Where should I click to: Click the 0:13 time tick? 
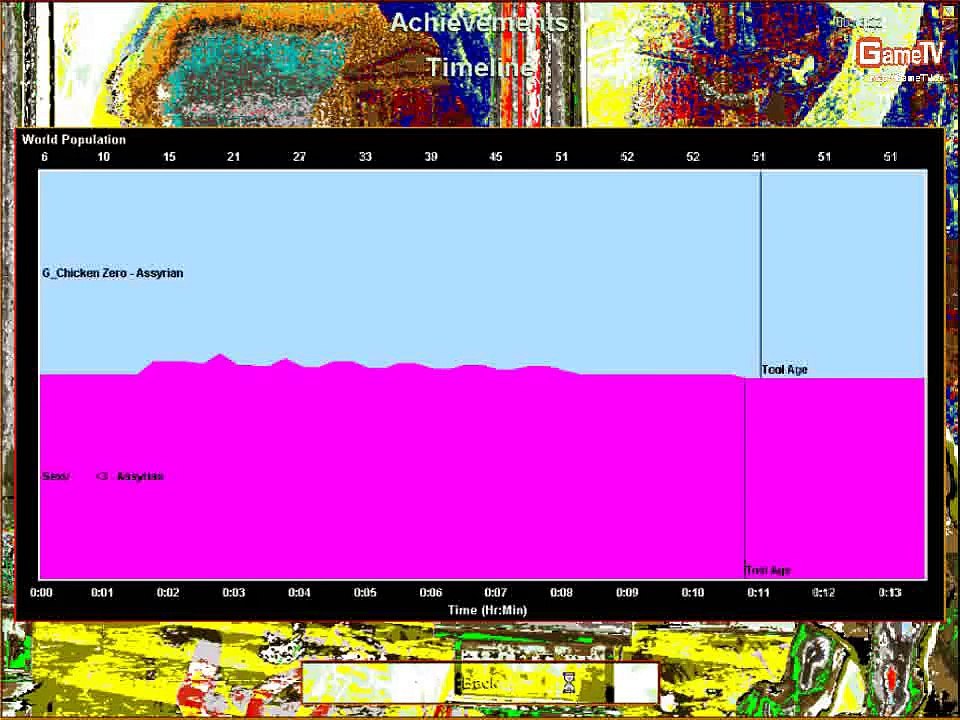point(890,593)
